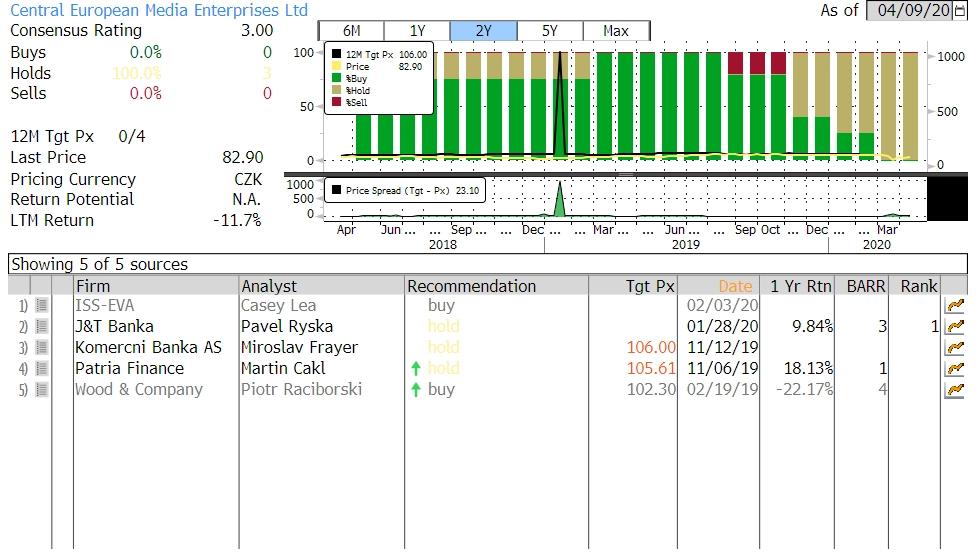
Task: Select Komercni Banka AS firm row
Action: [x=148, y=347]
